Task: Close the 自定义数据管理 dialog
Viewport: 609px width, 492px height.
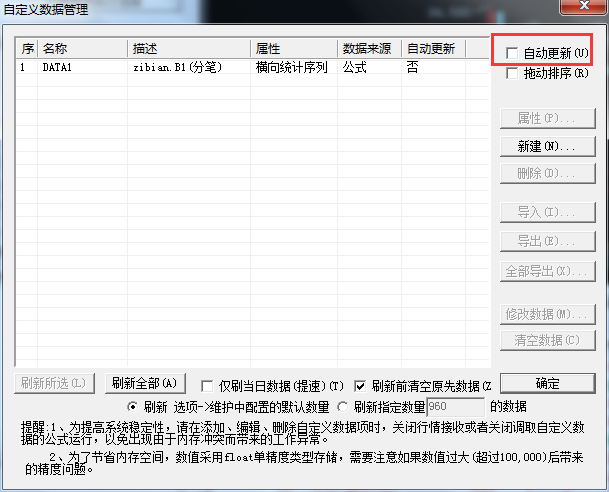Action: (584, 6)
